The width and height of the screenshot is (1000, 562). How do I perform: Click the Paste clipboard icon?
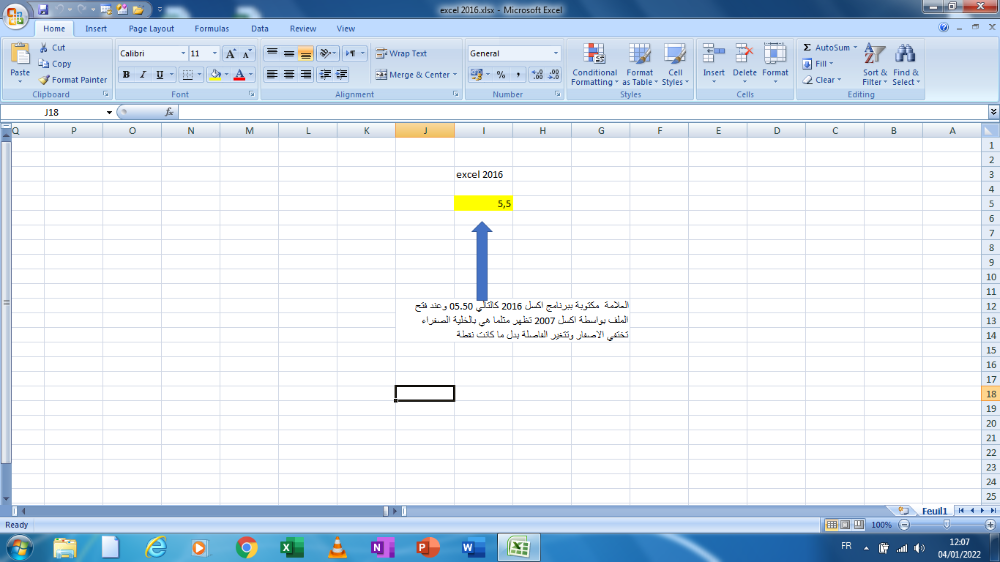pyautogui.click(x=20, y=55)
